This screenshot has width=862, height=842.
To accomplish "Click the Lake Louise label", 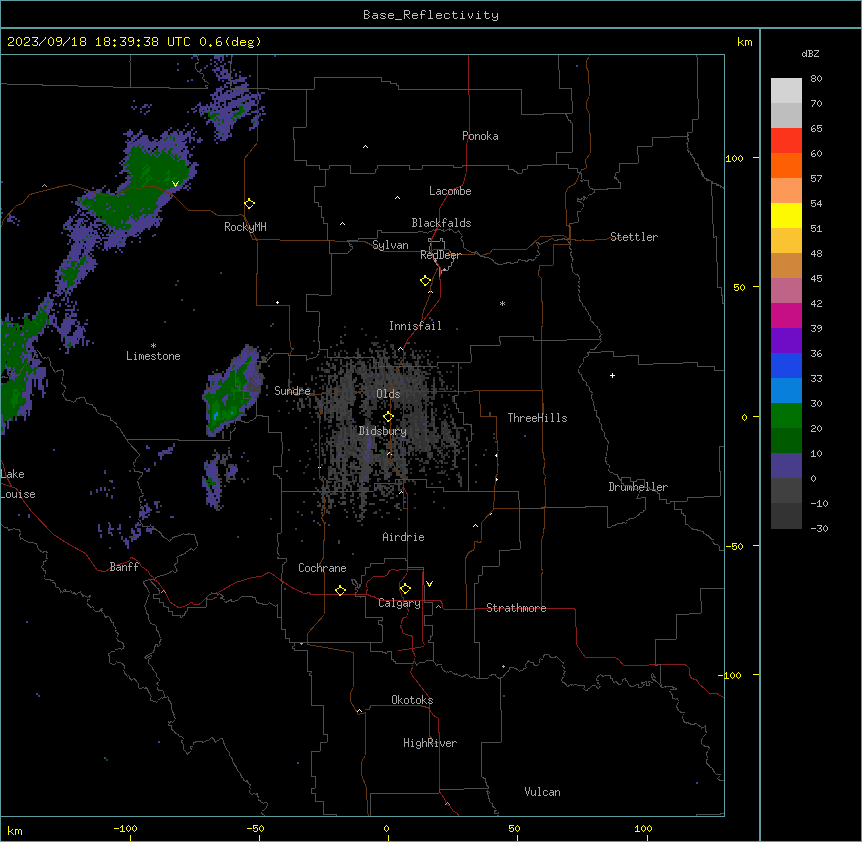I will point(18,484).
